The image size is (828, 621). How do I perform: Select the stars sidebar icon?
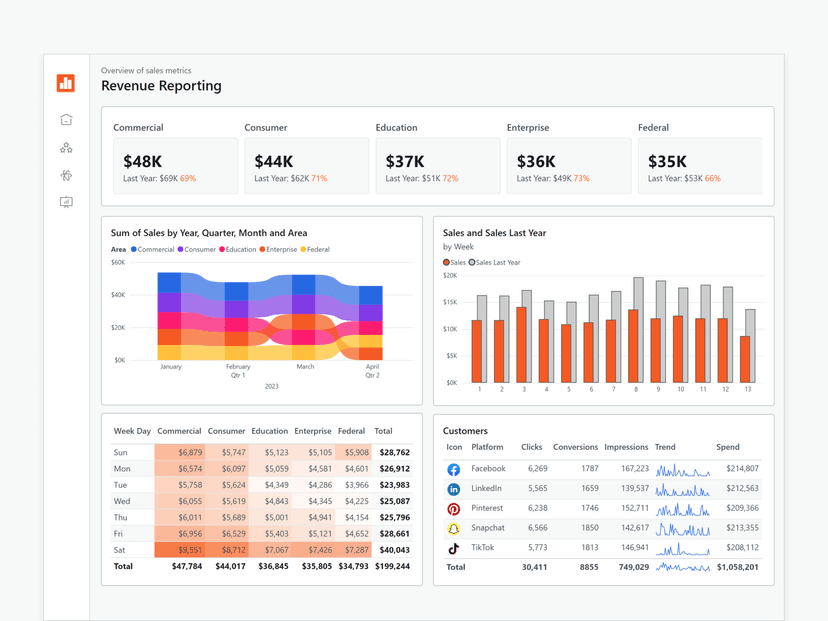(65, 147)
